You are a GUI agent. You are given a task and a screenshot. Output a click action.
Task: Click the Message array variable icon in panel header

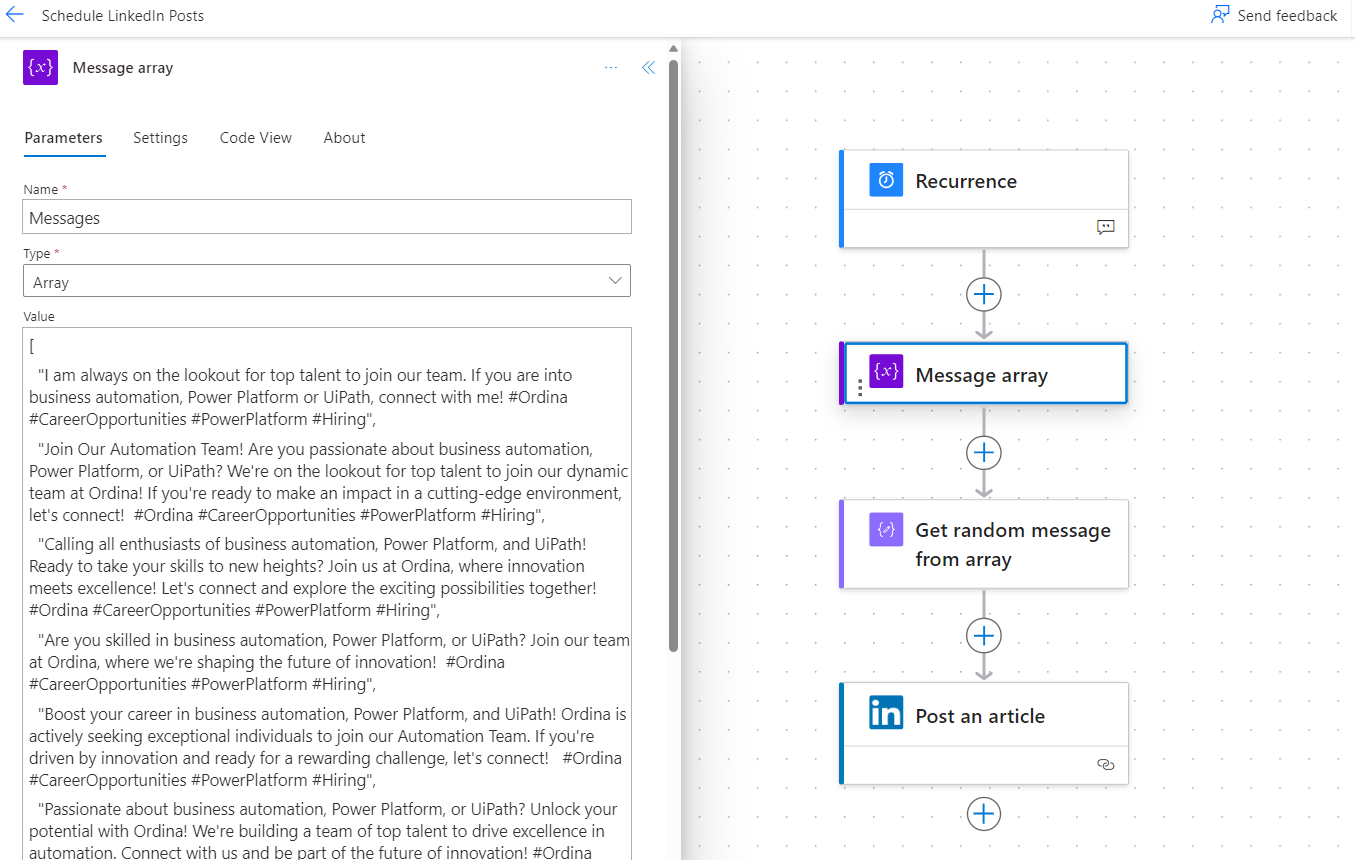click(40, 68)
